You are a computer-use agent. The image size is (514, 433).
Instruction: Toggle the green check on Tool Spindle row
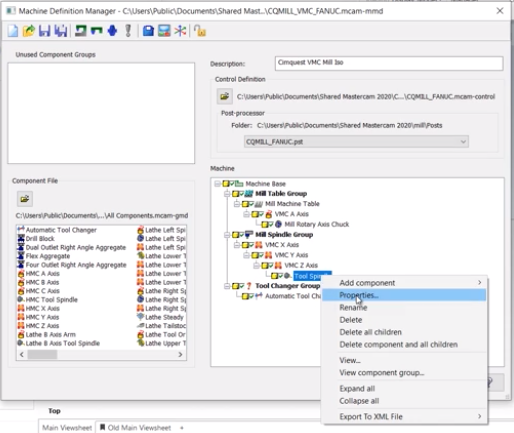click(281, 276)
